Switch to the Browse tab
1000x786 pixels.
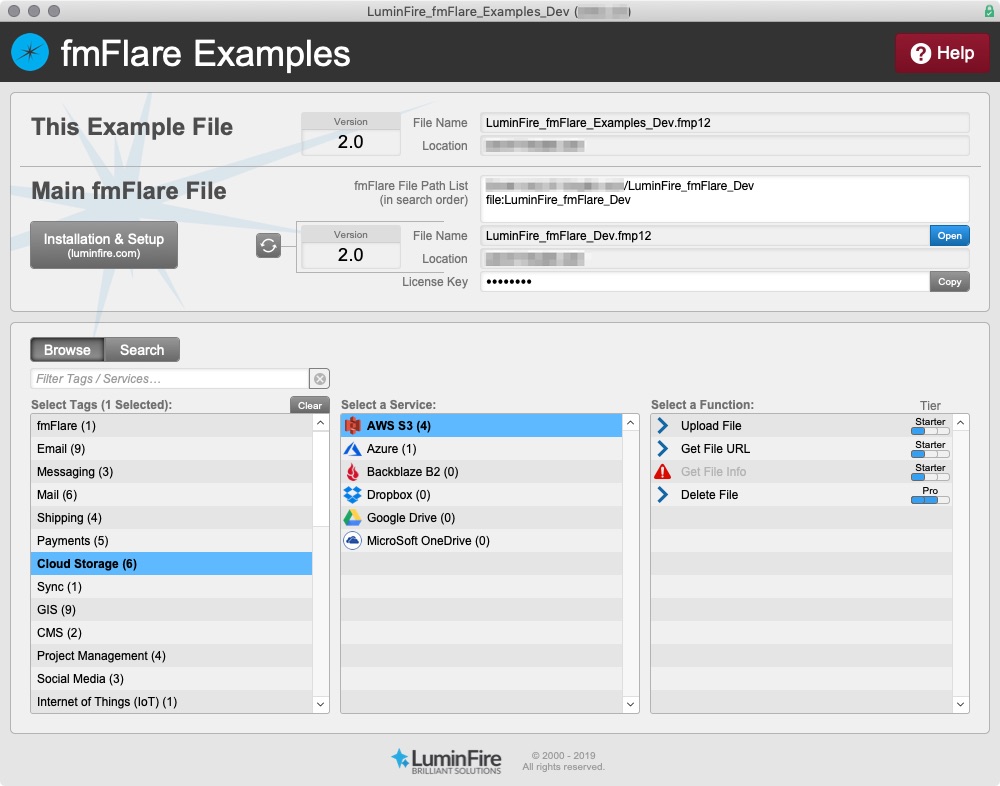(67, 350)
